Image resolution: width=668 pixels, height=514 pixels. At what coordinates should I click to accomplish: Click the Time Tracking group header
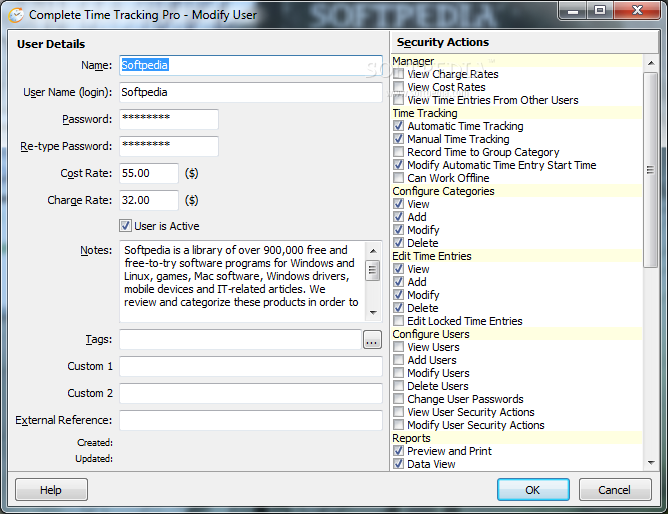(517, 113)
